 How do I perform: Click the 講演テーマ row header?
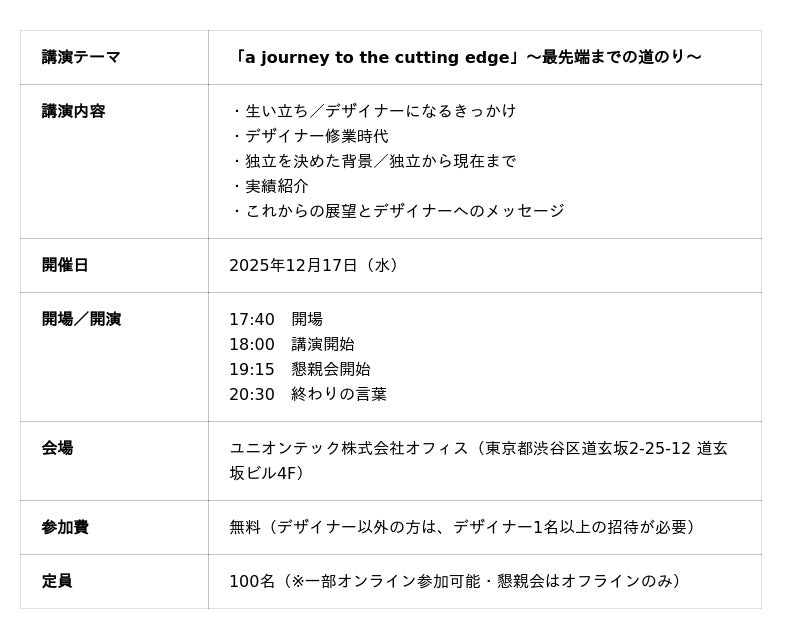coord(81,57)
